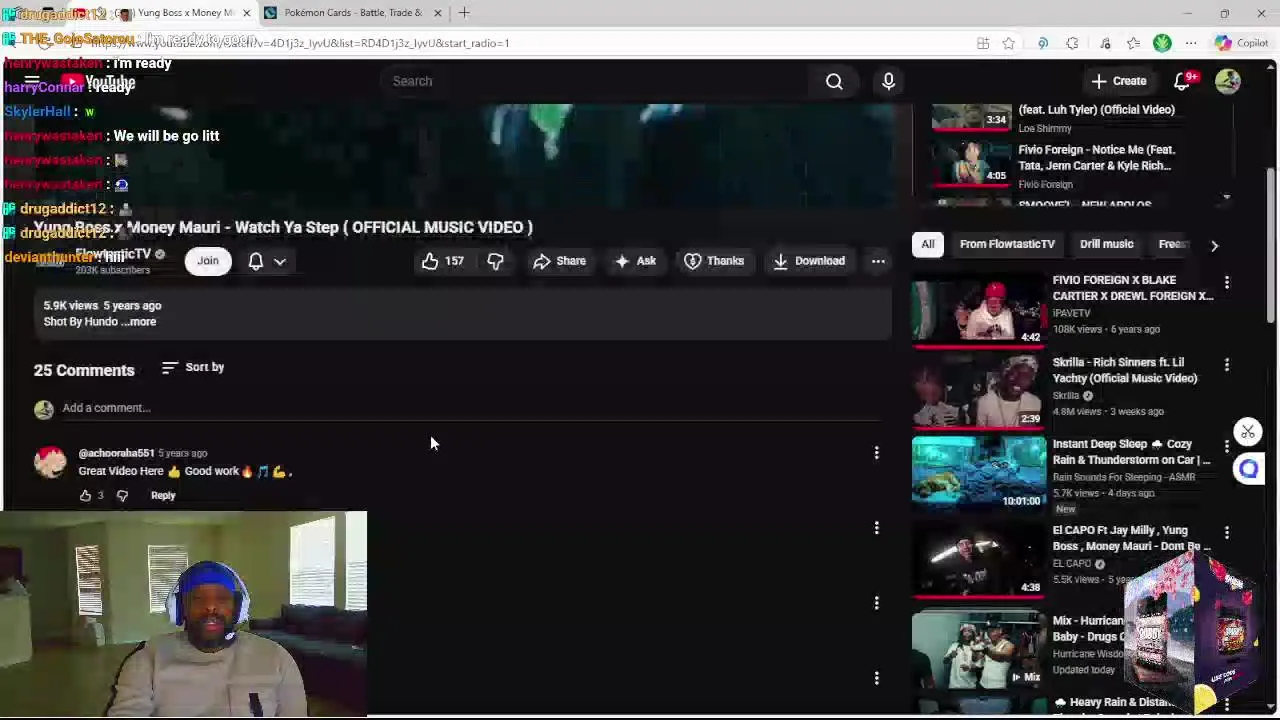
Task: Open options for Instant Deep Sleep video
Action: click(x=1227, y=447)
